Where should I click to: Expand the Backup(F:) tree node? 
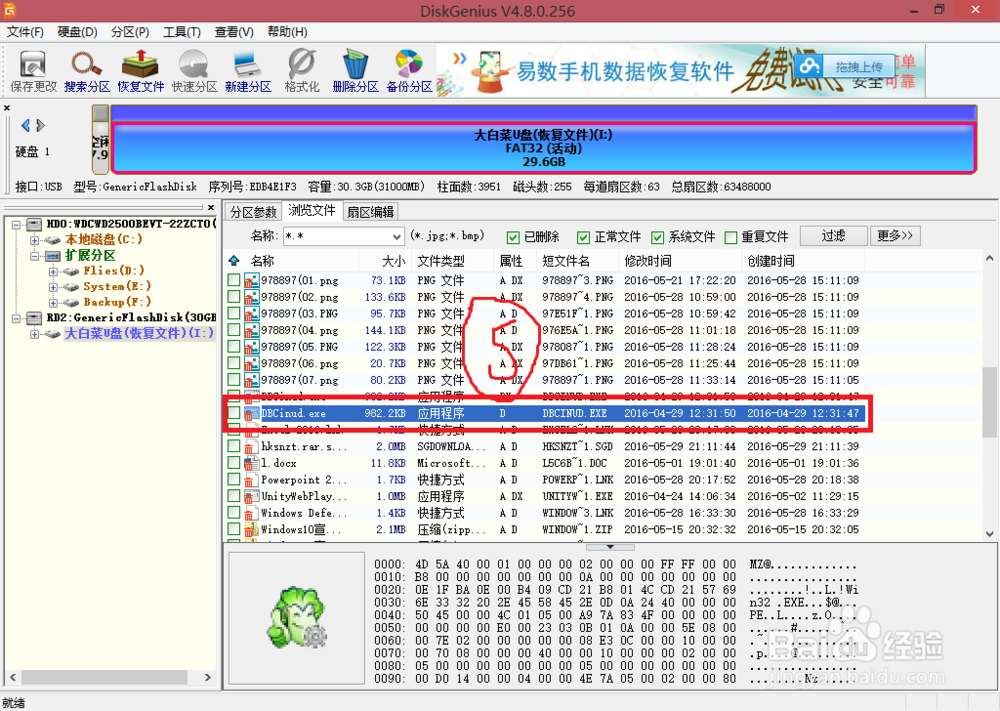click(54, 302)
